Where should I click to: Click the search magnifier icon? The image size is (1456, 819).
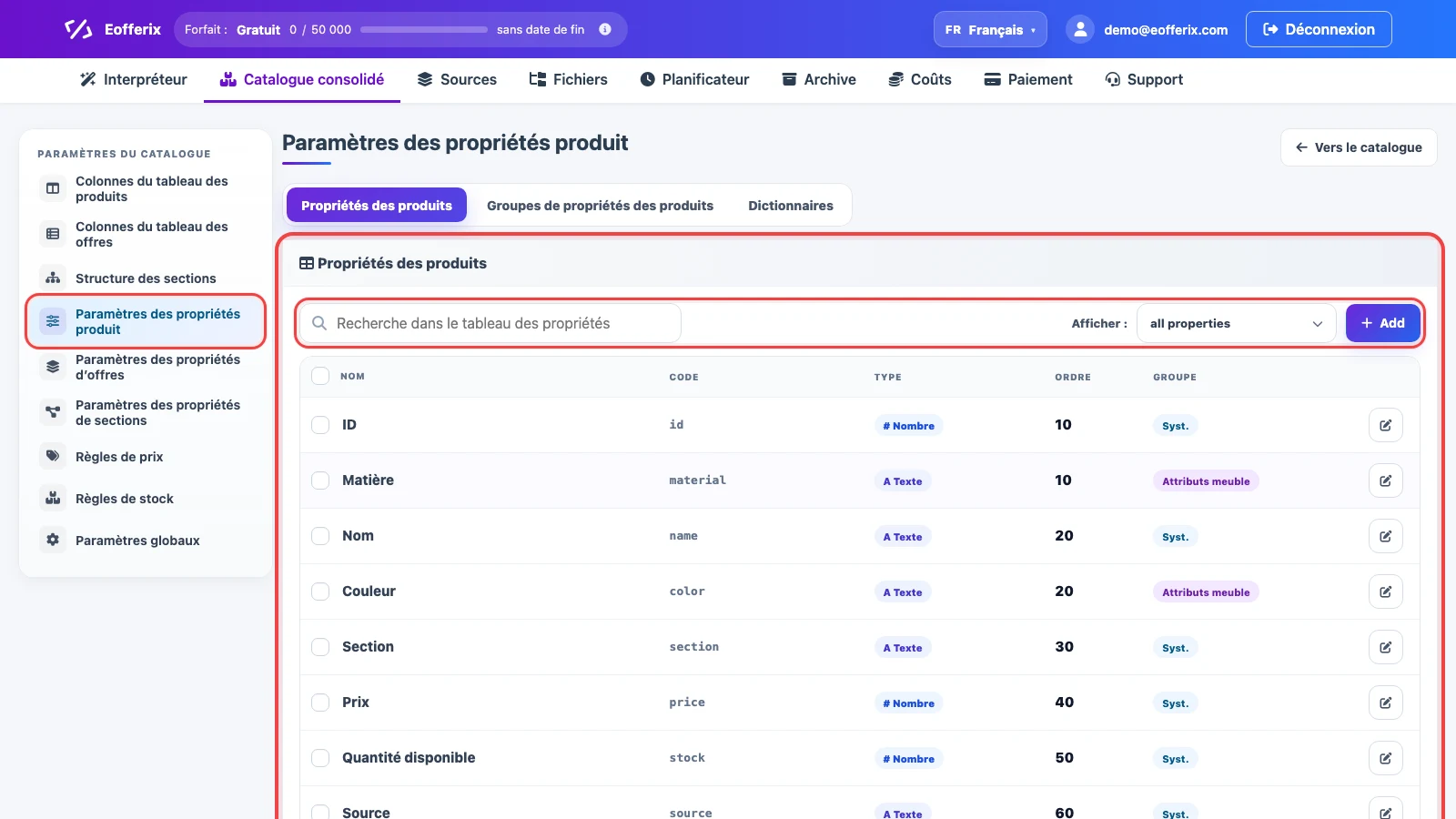pos(319,323)
